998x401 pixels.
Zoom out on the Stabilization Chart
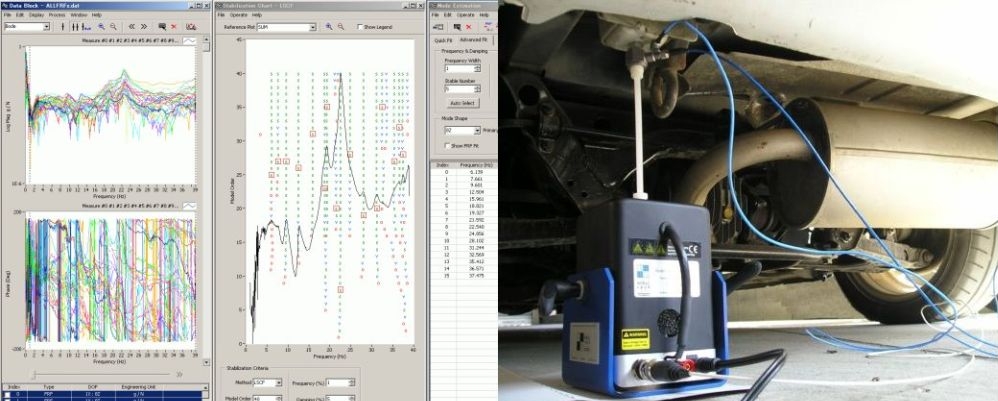(341, 27)
